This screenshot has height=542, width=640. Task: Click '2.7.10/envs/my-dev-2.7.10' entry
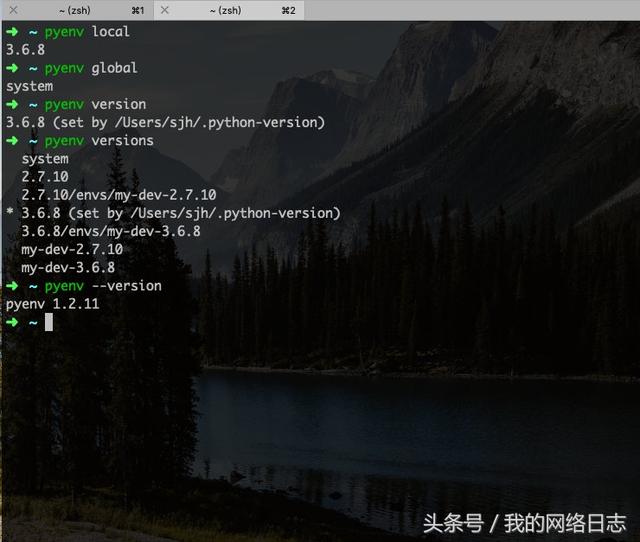119,195
